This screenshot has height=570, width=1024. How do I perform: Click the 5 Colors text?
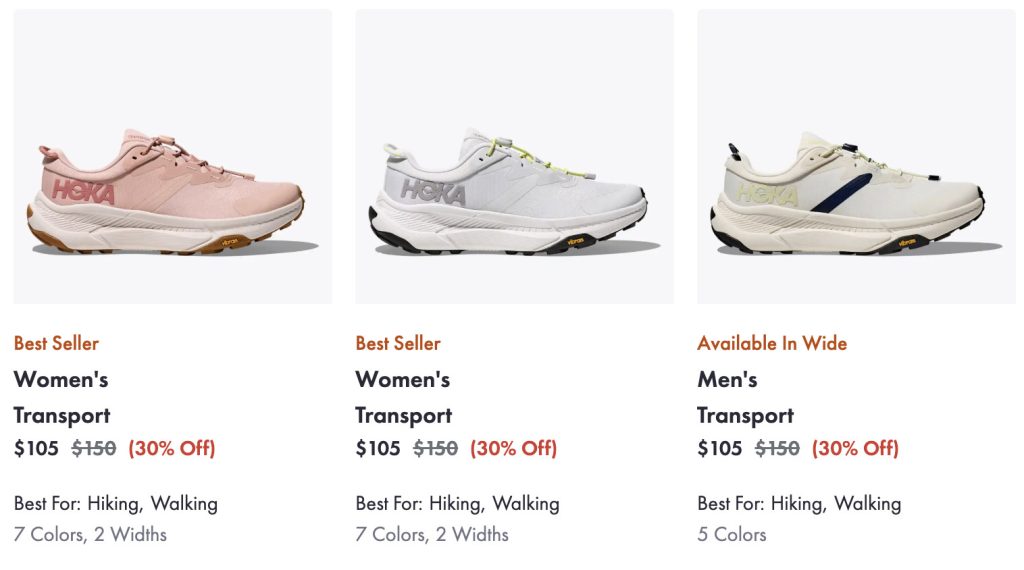(x=732, y=534)
